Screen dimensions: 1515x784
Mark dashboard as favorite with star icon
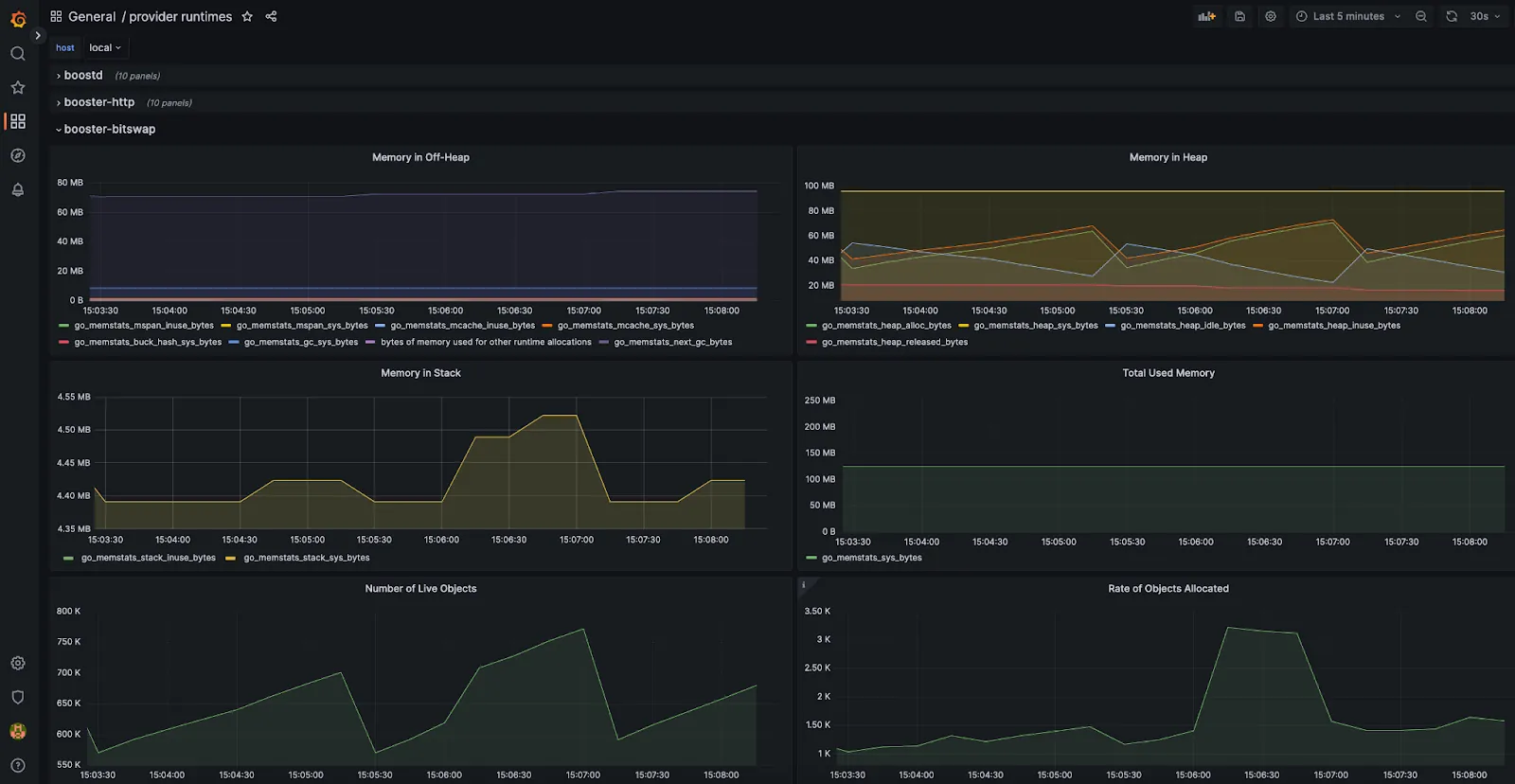[247, 16]
